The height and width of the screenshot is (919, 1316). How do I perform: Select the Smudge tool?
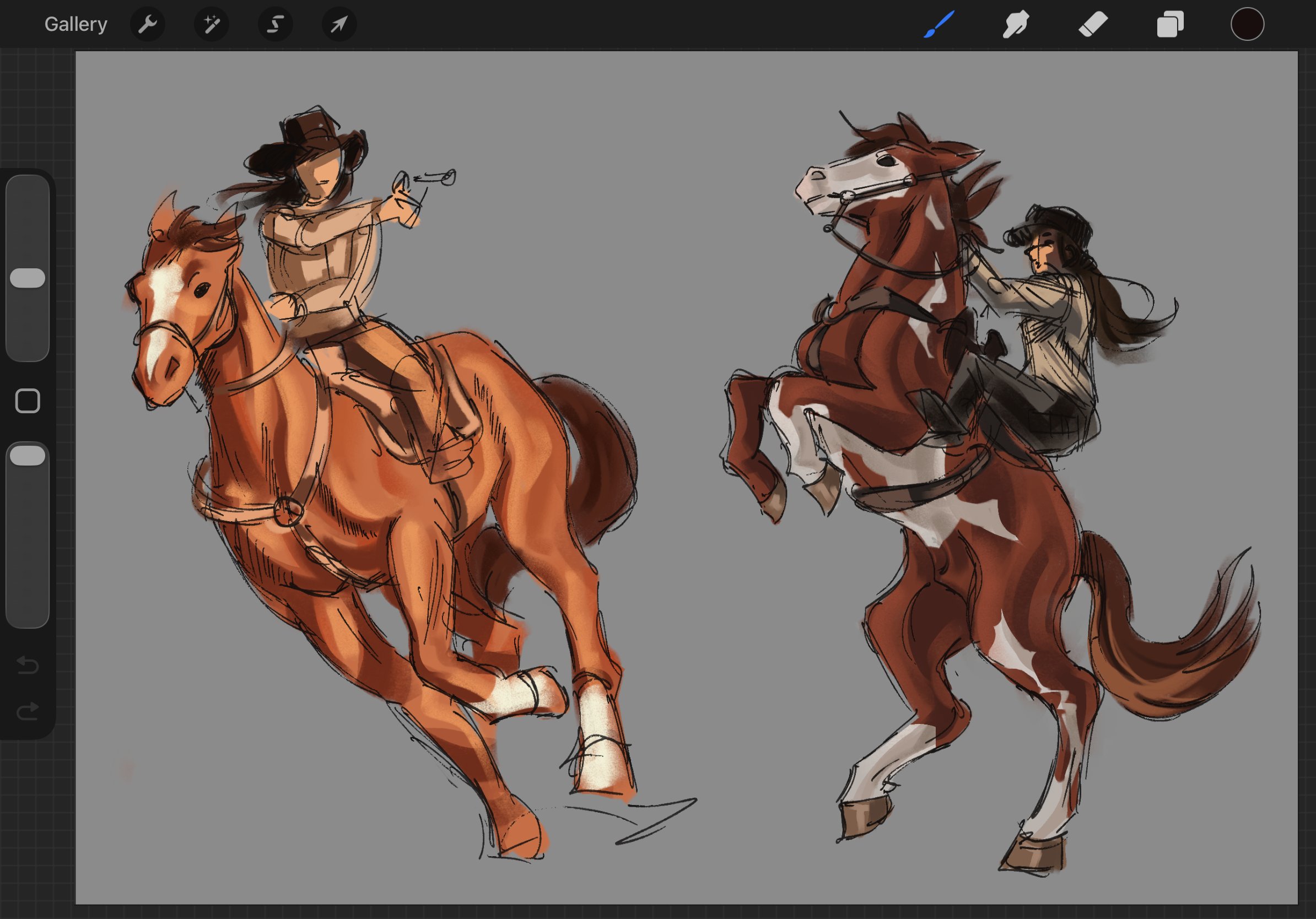coord(1016,24)
